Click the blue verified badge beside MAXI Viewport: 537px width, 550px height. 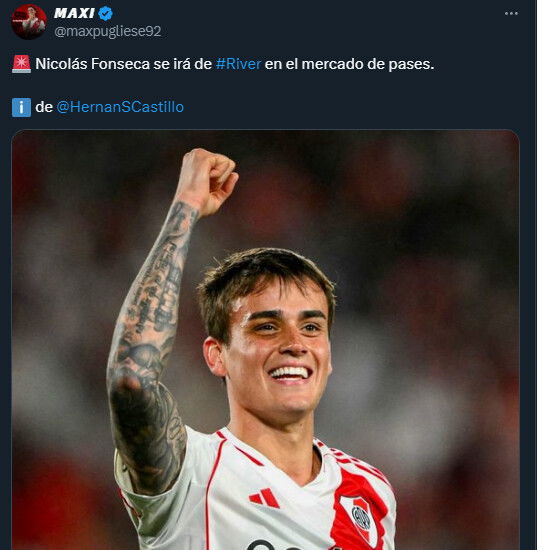[105, 14]
